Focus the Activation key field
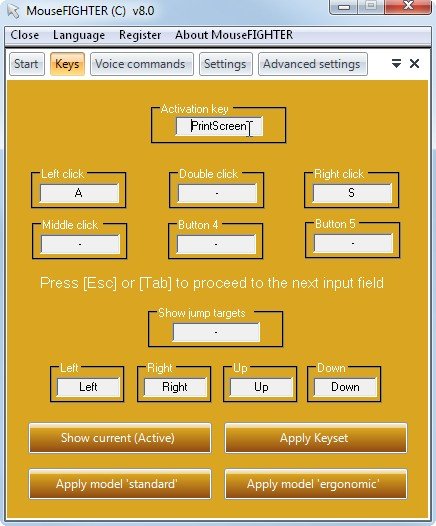This screenshot has height=526, width=436. (219, 126)
